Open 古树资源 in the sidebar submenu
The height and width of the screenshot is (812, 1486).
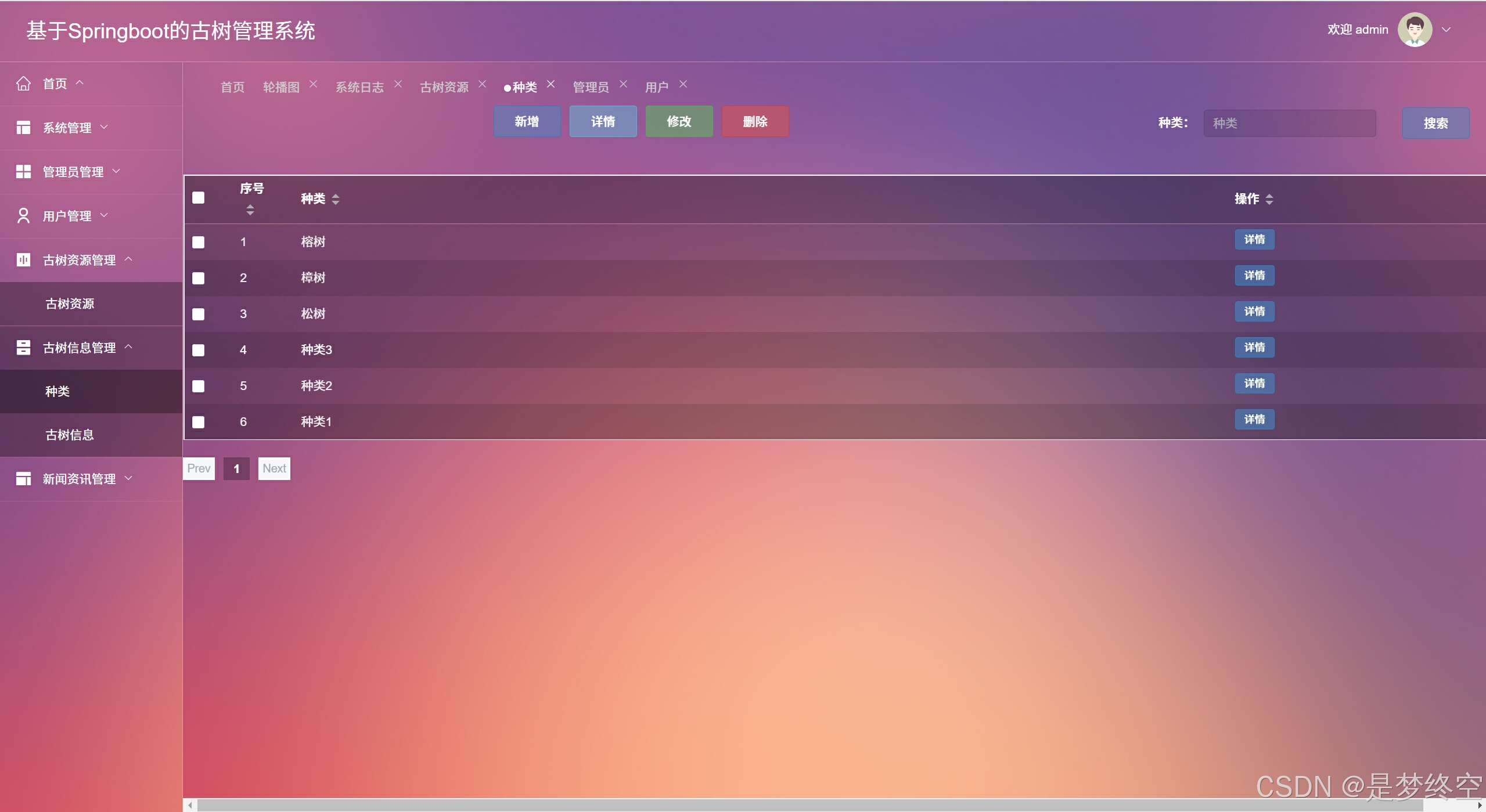point(91,304)
